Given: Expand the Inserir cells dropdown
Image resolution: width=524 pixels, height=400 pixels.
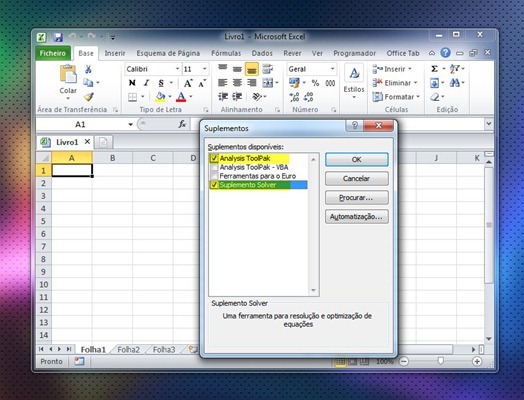Looking at the screenshot, I should point(410,69).
